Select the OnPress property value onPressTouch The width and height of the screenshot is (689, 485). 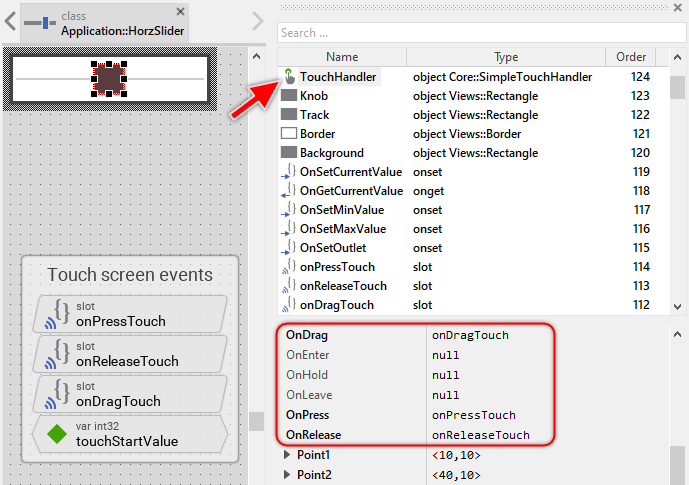click(473, 415)
